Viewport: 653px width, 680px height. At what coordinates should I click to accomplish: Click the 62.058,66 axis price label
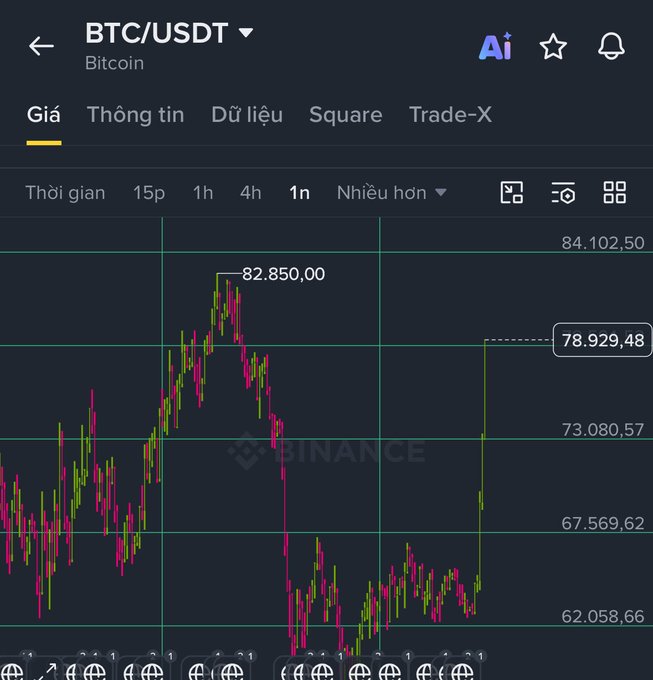pyautogui.click(x=603, y=616)
